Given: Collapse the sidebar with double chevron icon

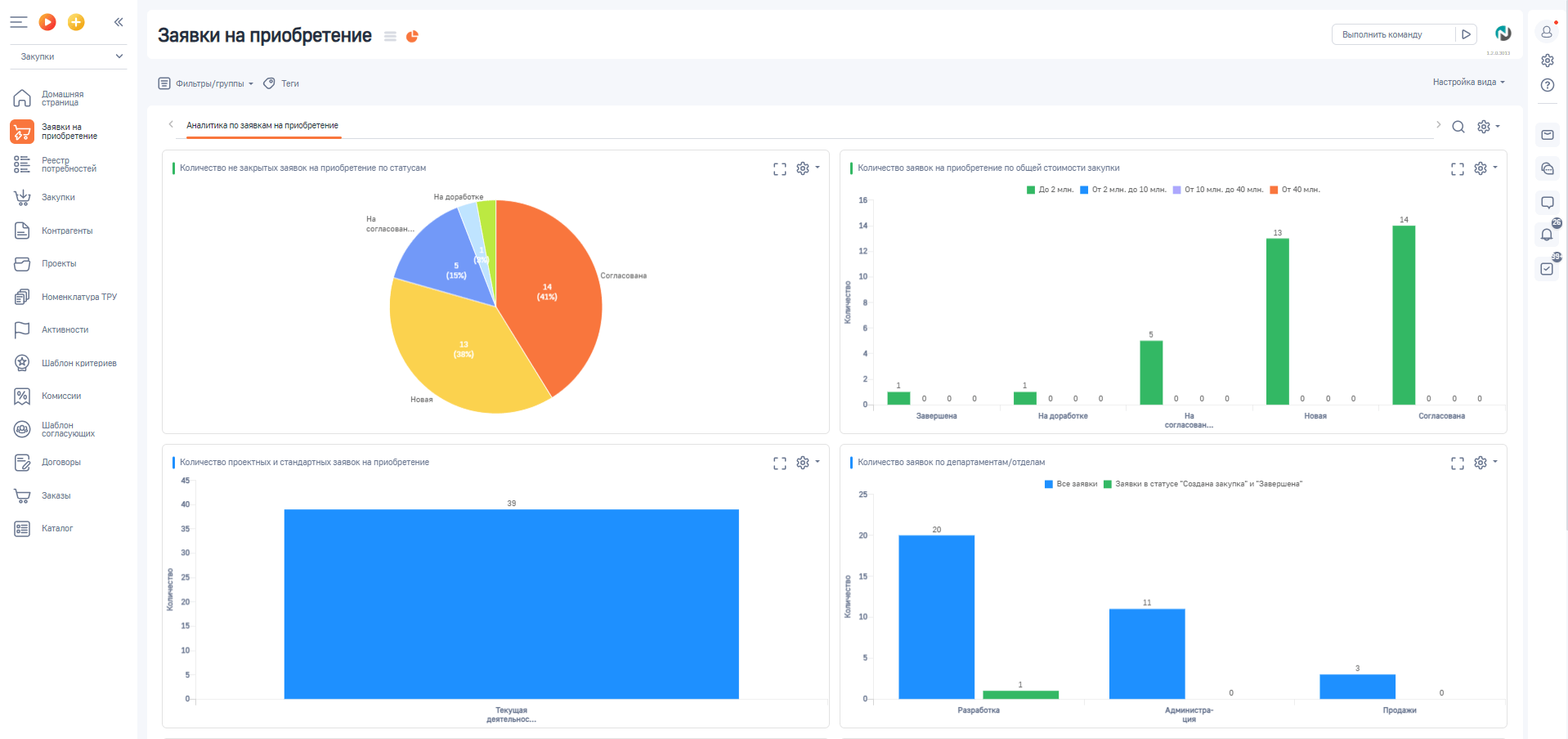Looking at the screenshot, I should (119, 22).
